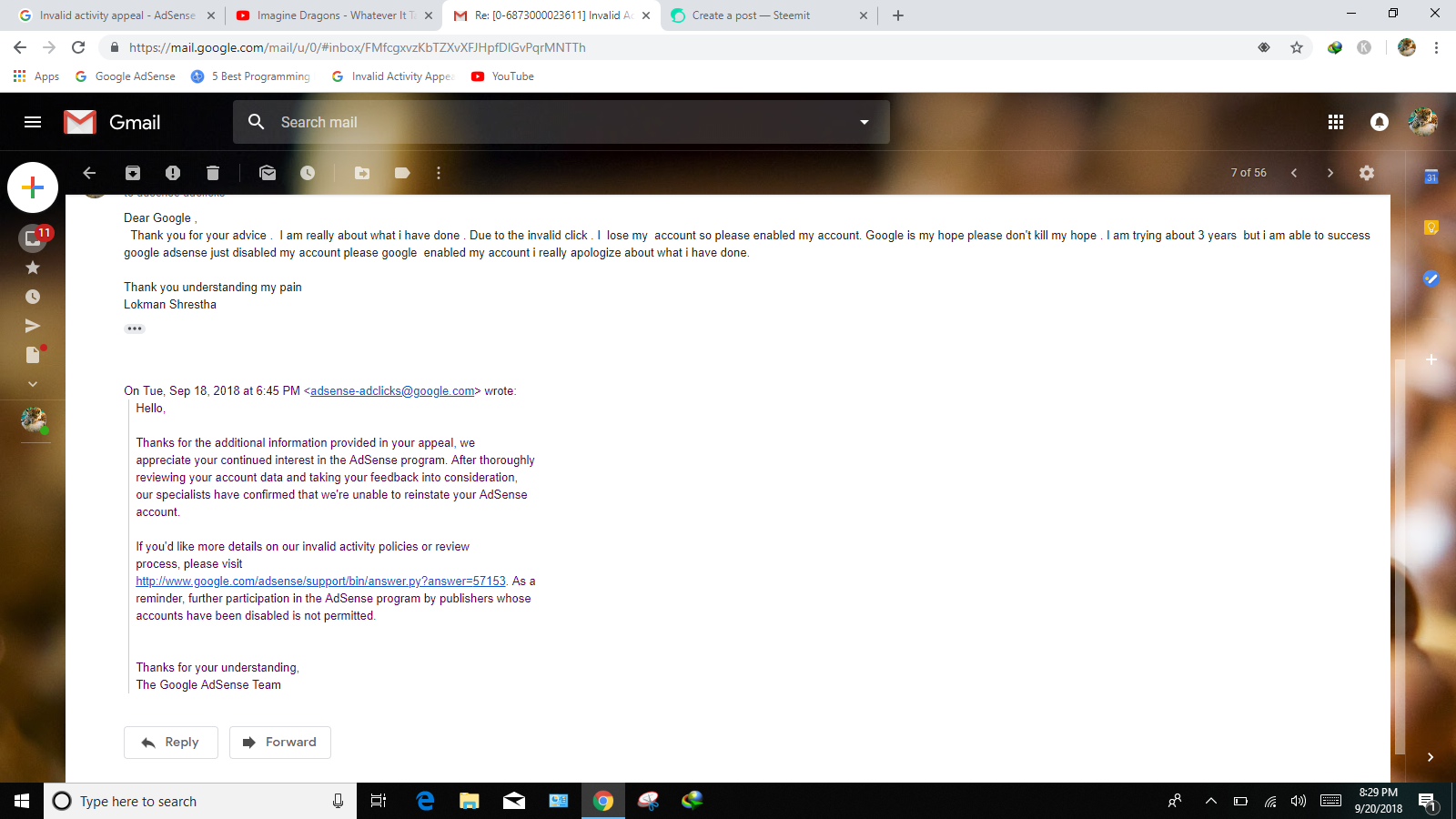Viewport: 1456px width, 819px height.
Task: Click the Compose plus button
Action: [x=33, y=187]
